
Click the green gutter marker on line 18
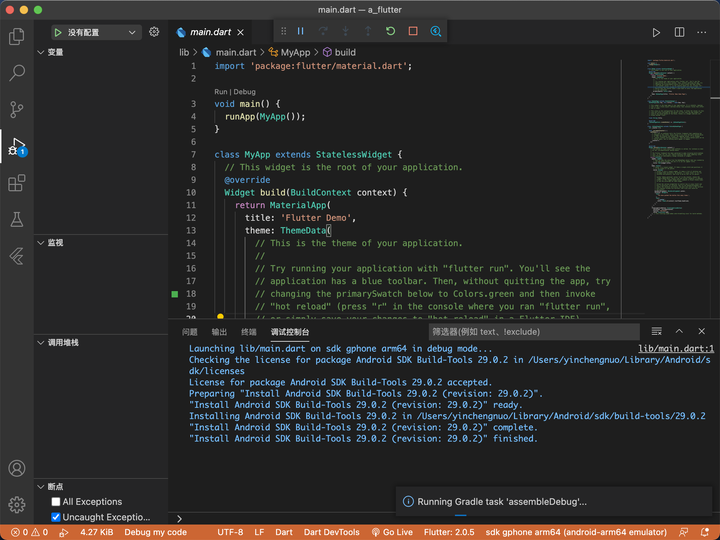pyautogui.click(x=174, y=294)
